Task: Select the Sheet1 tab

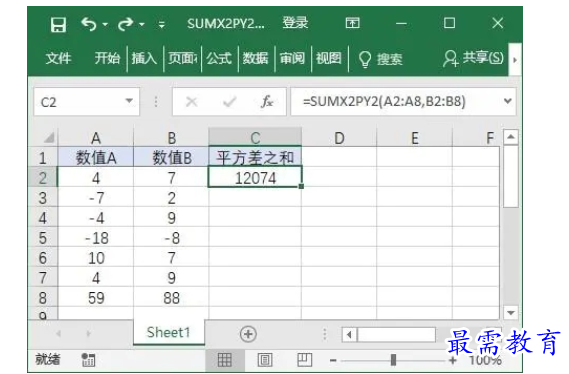Action: [169, 332]
